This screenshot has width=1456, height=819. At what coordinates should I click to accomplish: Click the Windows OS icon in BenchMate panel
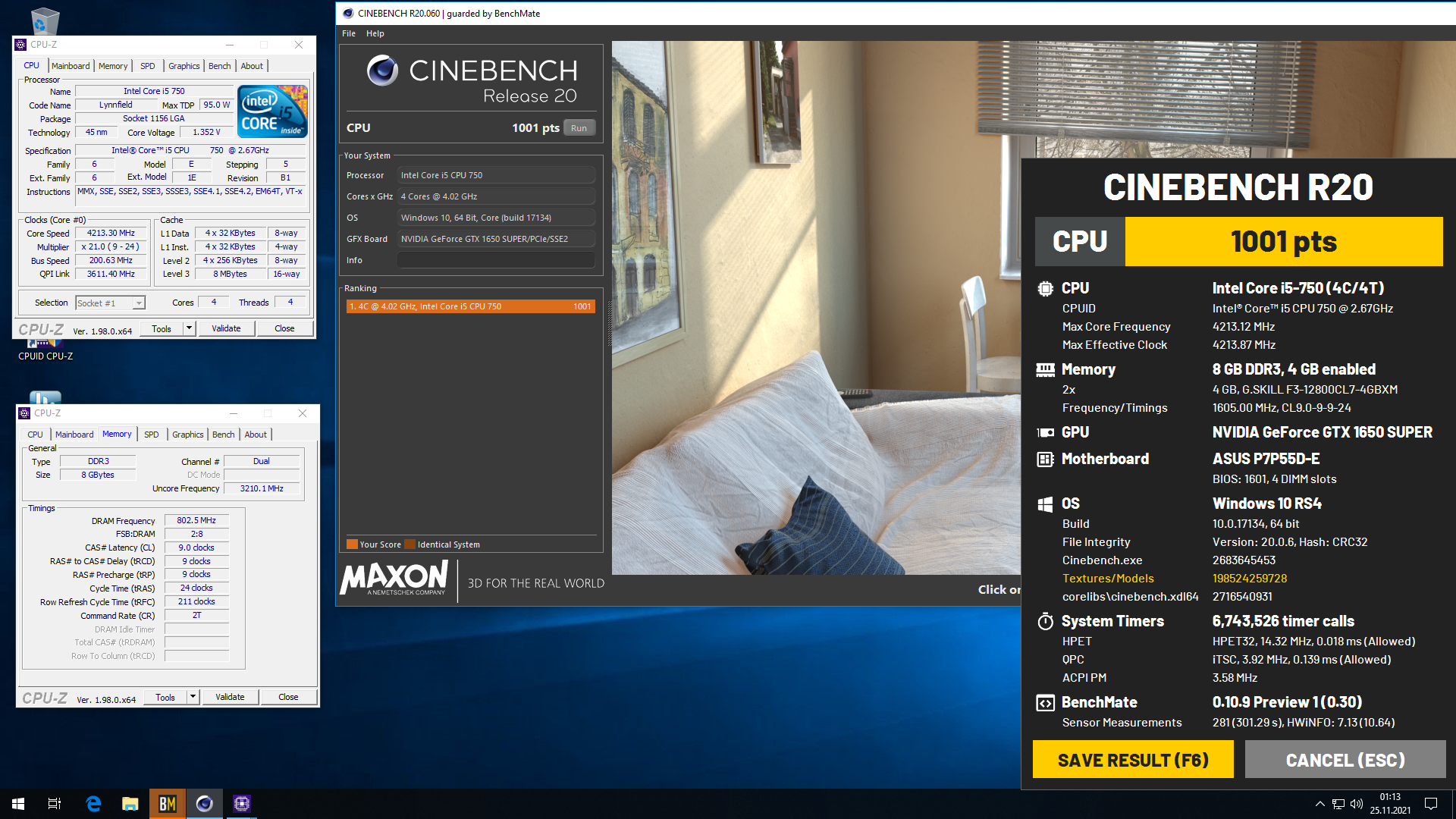point(1045,504)
